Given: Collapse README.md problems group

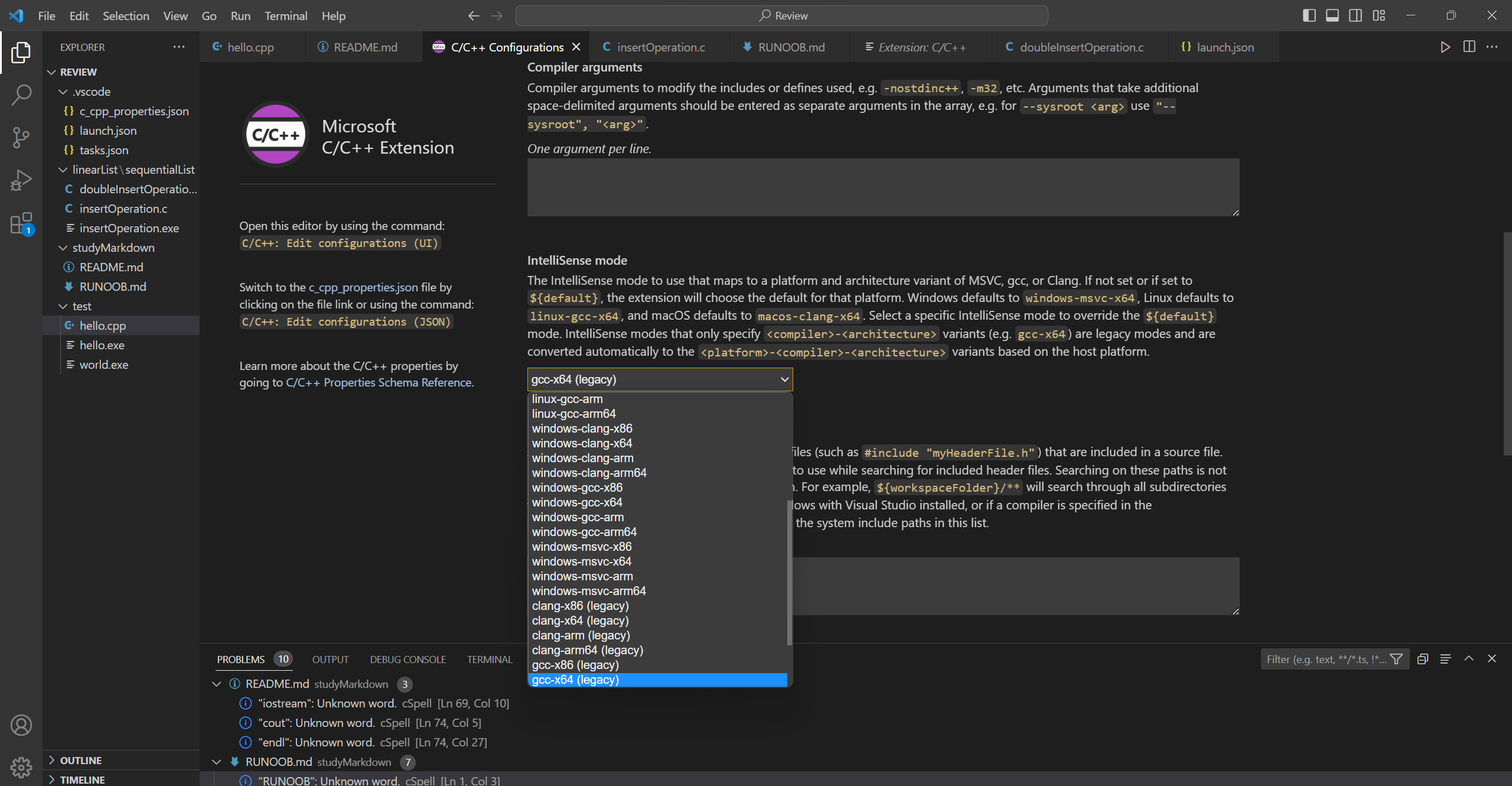Looking at the screenshot, I should [x=217, y=684].
